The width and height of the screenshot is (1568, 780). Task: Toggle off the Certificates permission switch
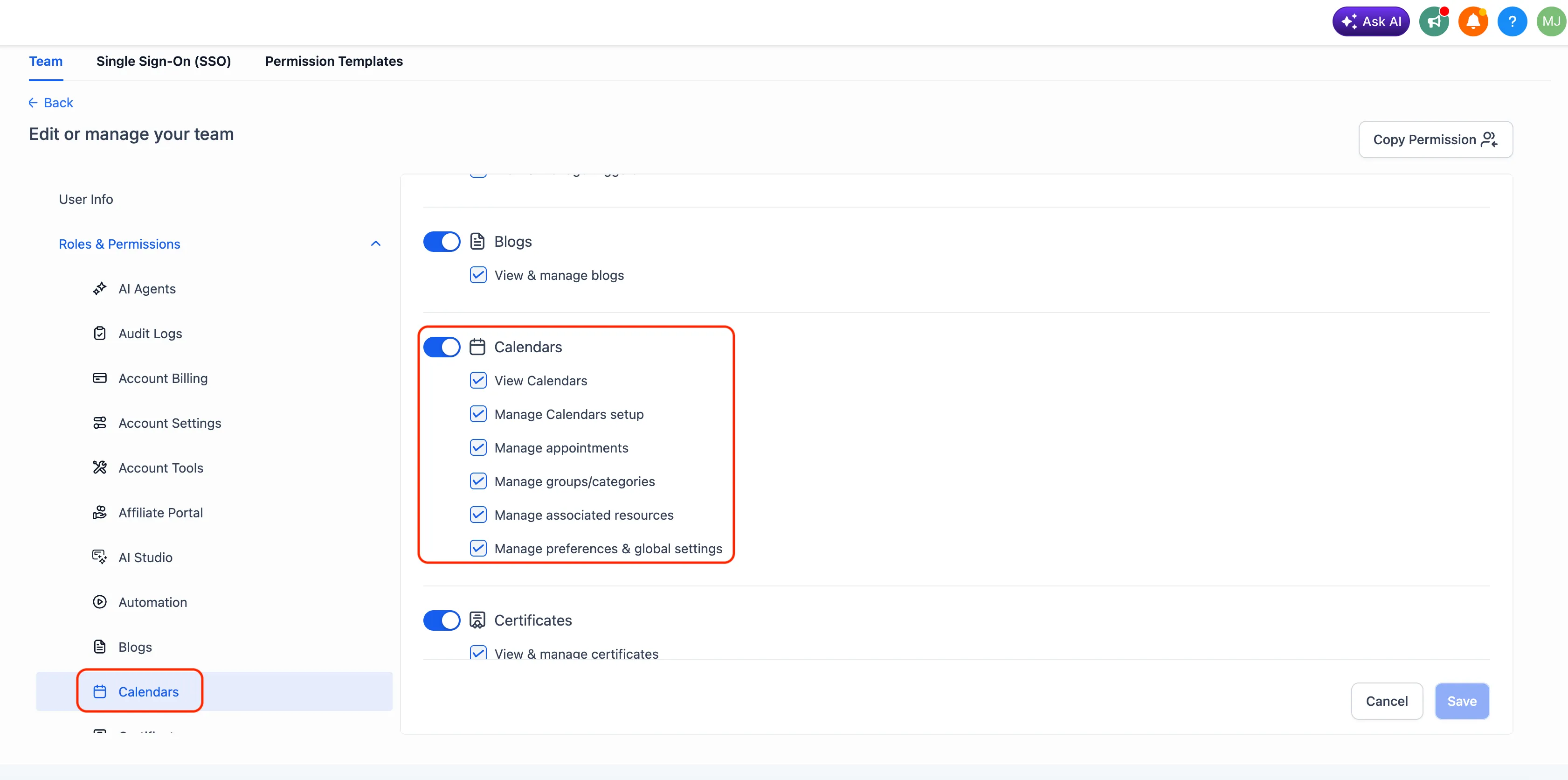point(441,620)
